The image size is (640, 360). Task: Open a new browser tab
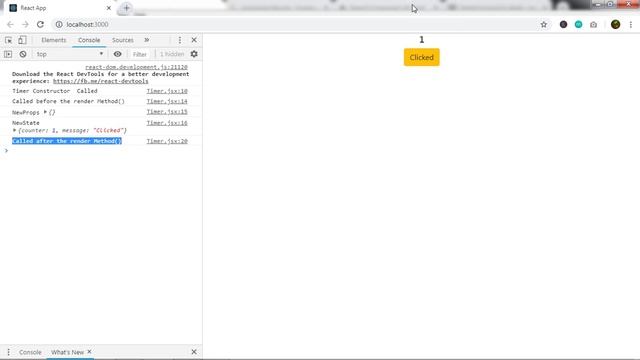(x=127, y=8)
